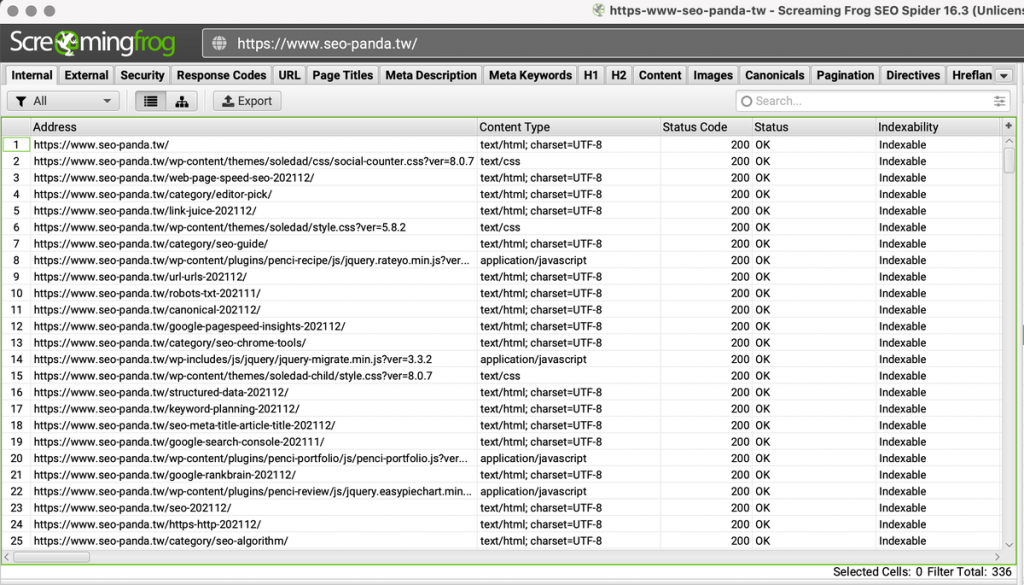
Task: Click into the Search field
Action: [x=872, y=101]
